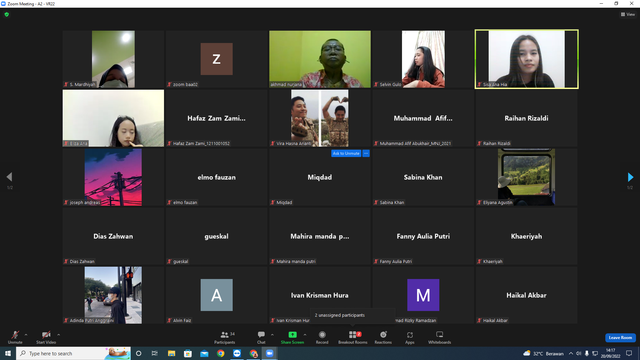Select highlighted active speaker video tile
The width and height of the screenshot is (640, 360).
coord(527,59)
